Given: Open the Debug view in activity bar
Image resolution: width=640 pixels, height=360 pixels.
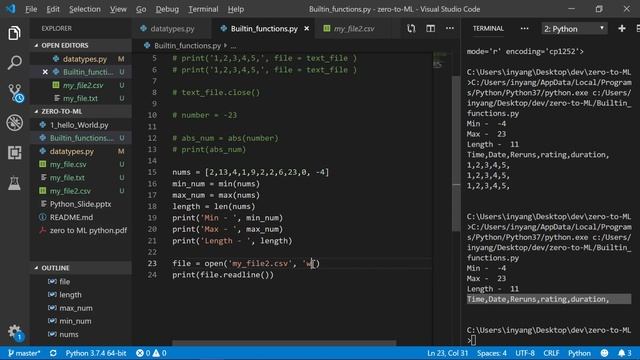Looking at the screenshot, I should click(14, 122).
